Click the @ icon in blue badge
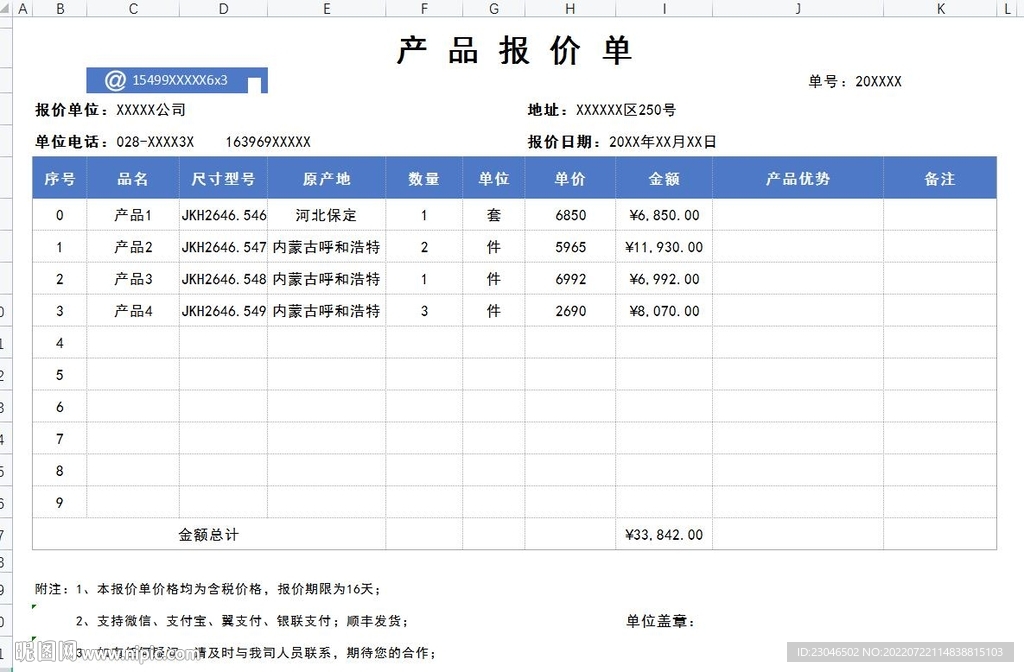Image resolution: width=1024 pixels, height=672 pixels. [x=115, y=80]
